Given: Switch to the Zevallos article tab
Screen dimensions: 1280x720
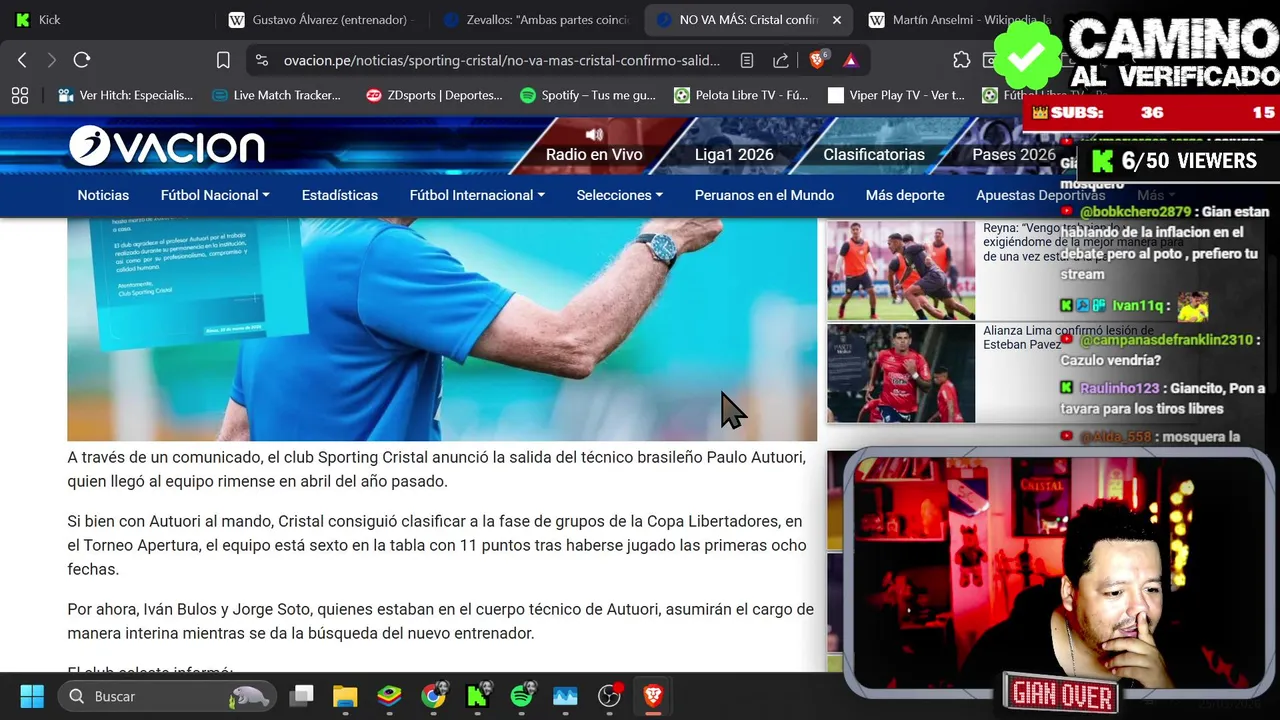Looking at the screenshot, I should [538, 19].
